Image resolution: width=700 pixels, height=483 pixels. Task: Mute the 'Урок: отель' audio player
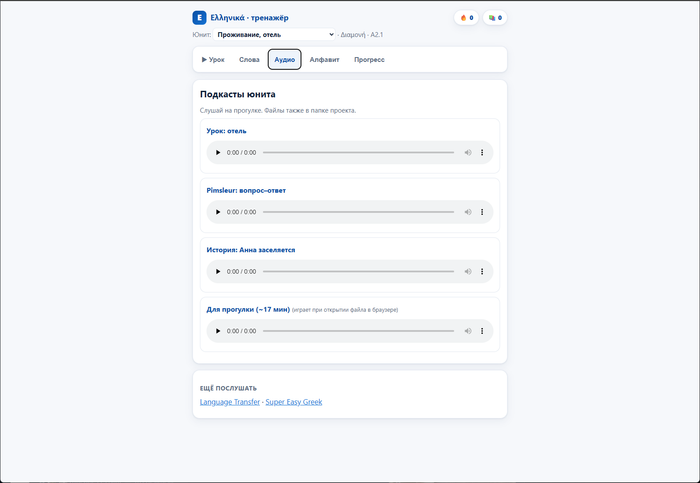tap(468, 153)
